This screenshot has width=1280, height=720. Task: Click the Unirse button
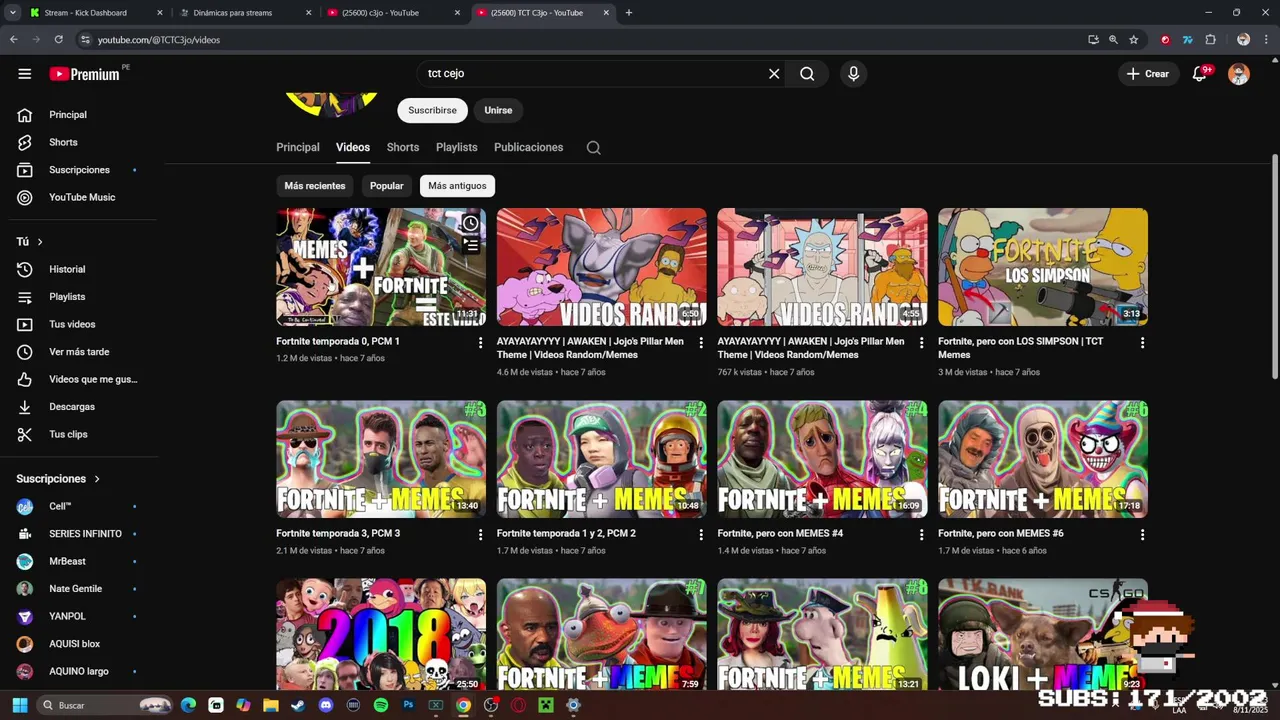[x=498, y=110]
